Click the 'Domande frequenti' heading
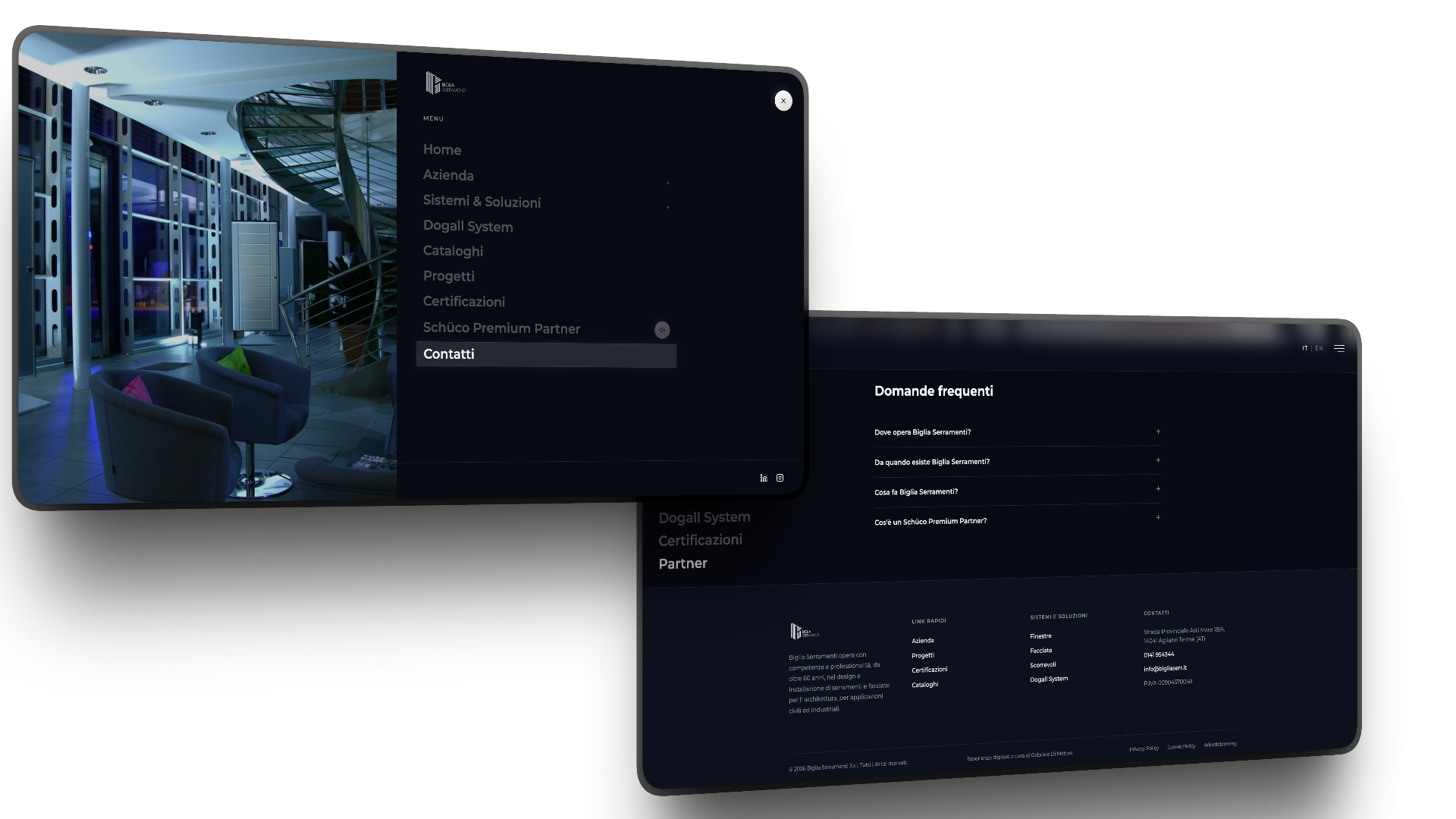Viewport: 1456px width, 819px height. 934,391
